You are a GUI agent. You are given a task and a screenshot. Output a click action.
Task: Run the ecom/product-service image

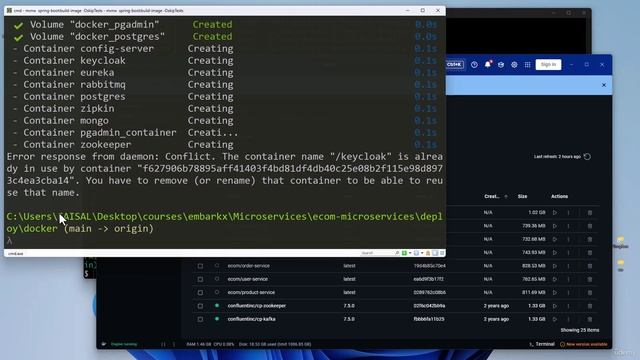(555, 293)
